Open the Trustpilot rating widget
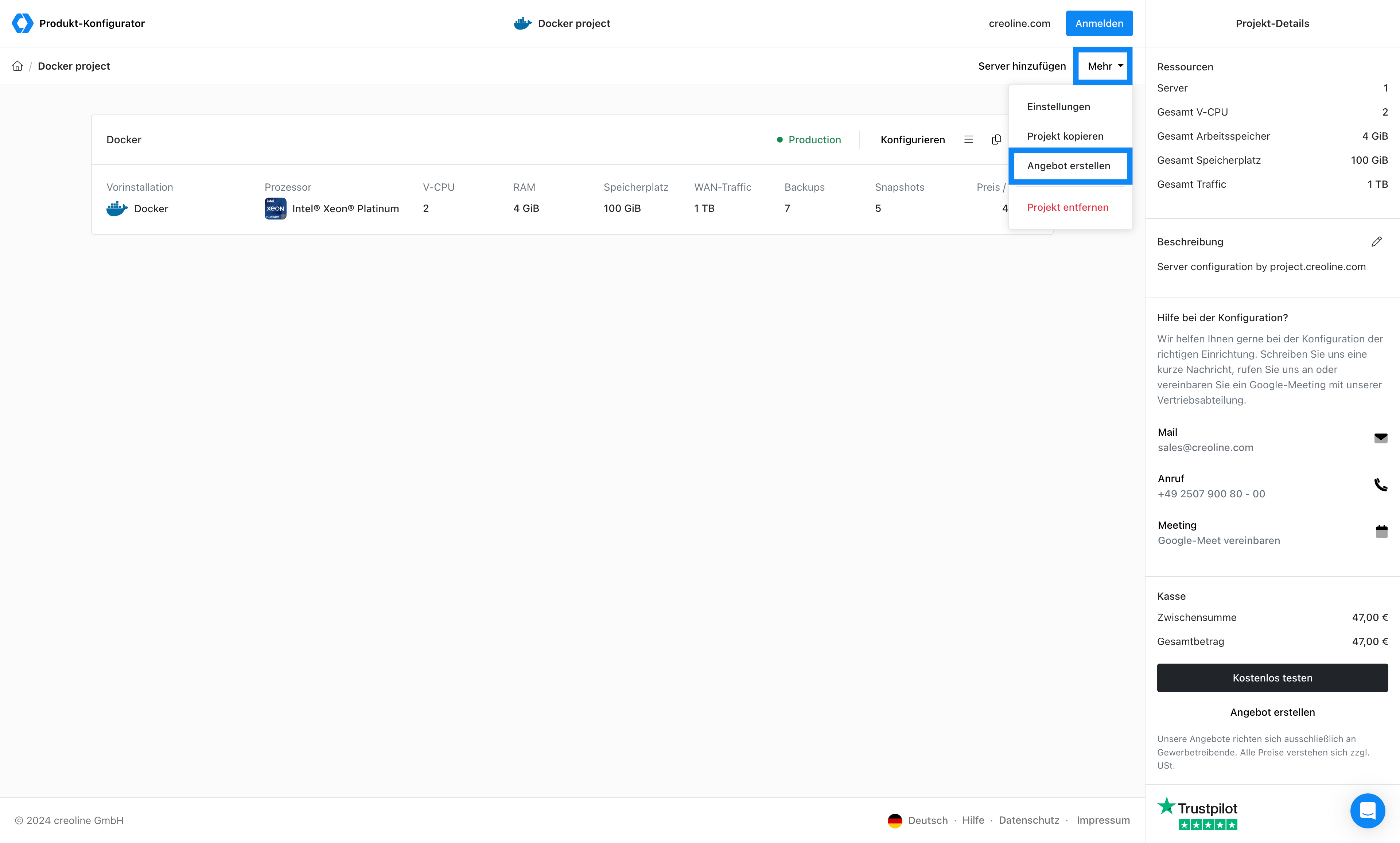The image size is (1400, 843). pyautogui.click(x=1197, y=813)
